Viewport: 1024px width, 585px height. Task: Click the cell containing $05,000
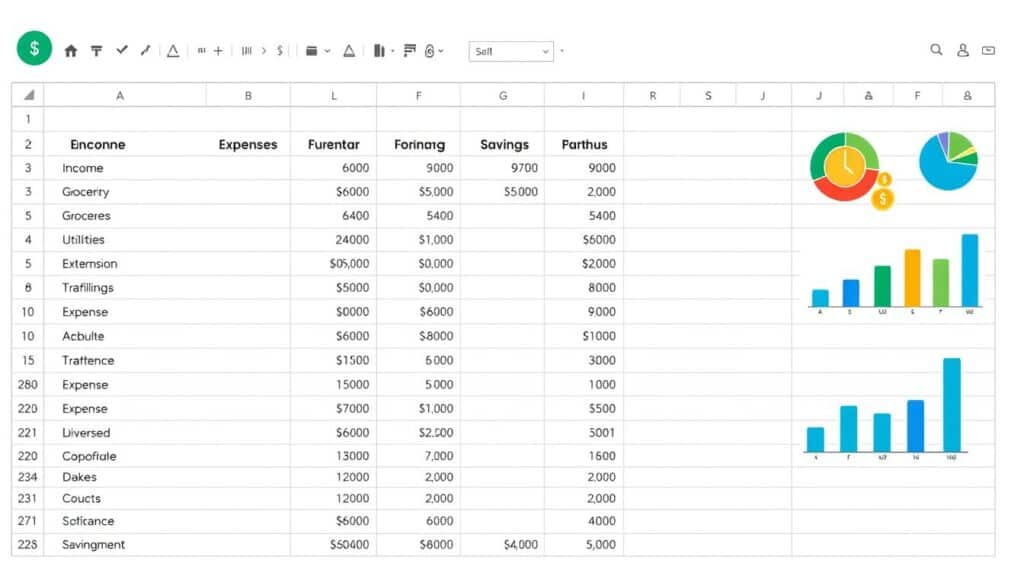coord(334,264)
